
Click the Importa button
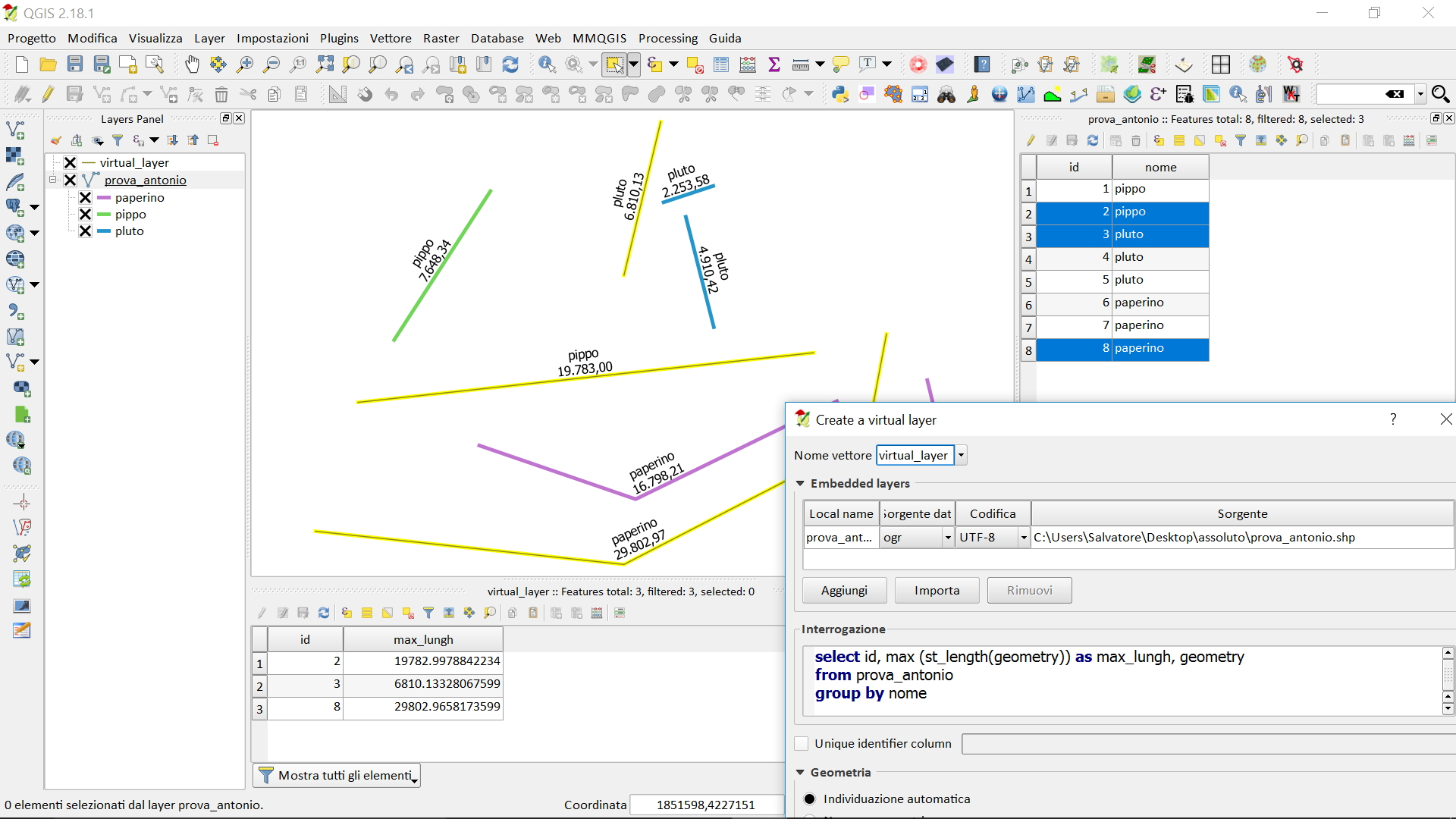[937, 590]
